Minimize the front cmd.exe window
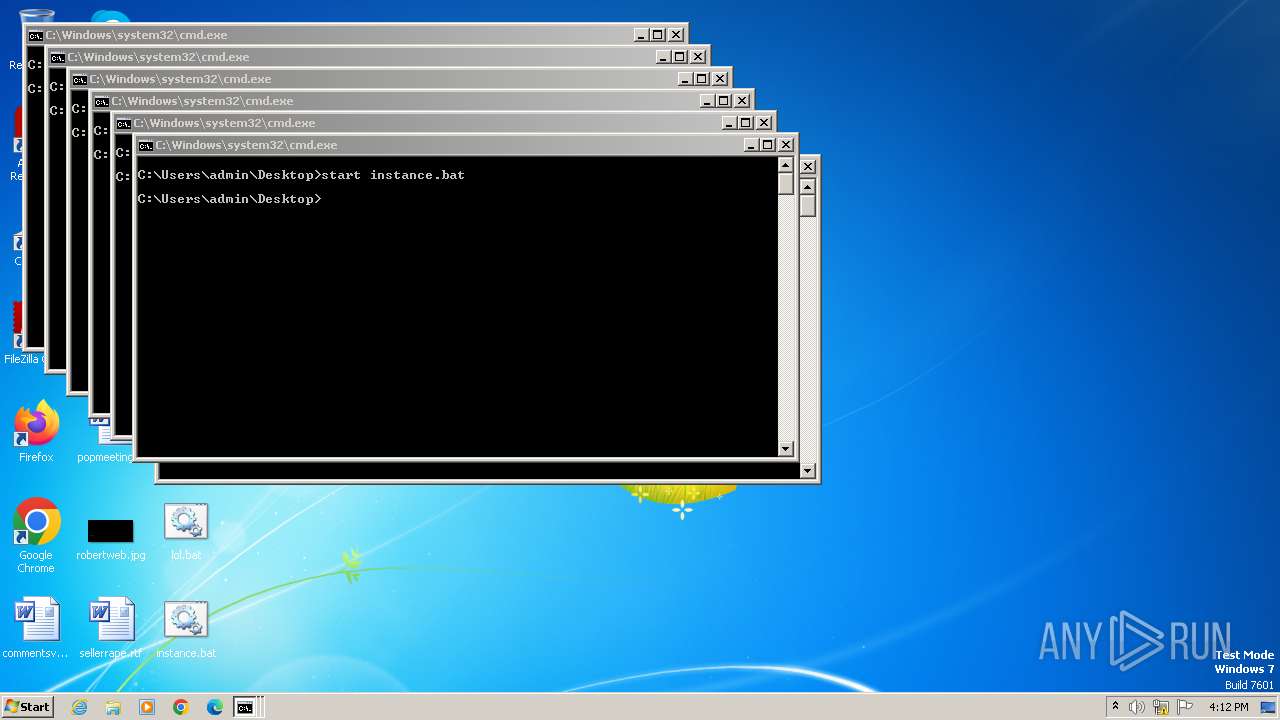 pos(751,145)
